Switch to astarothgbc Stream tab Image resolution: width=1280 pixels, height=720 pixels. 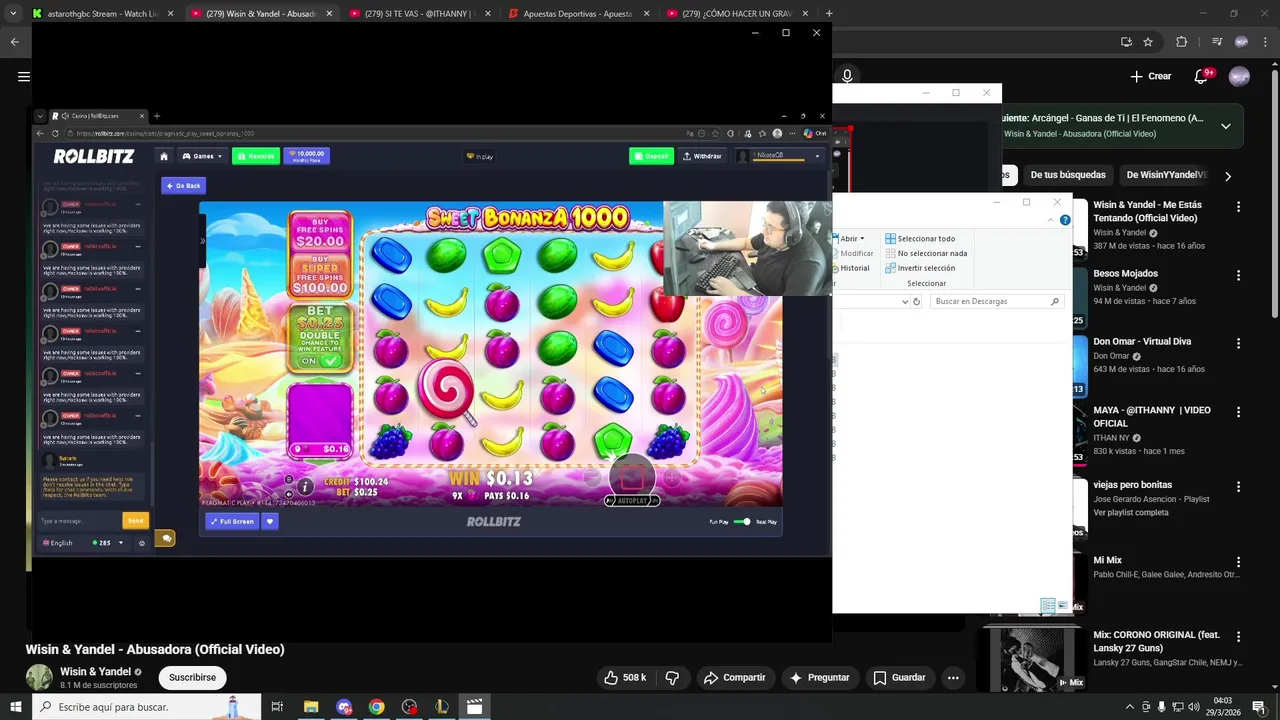(102, 13)
